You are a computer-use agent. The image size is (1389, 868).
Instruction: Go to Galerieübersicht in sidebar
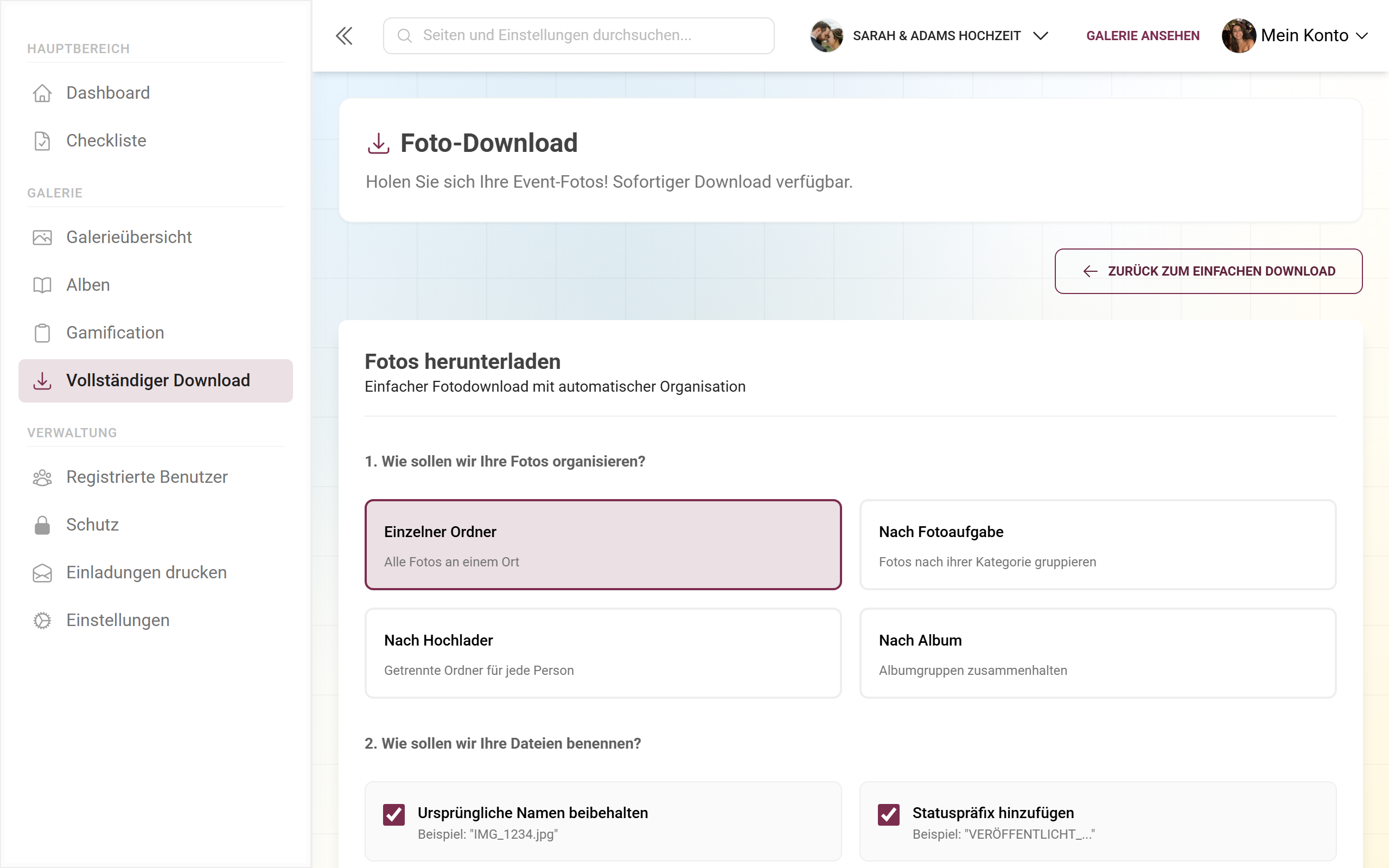pyautogui.click(x=156, y=237)
